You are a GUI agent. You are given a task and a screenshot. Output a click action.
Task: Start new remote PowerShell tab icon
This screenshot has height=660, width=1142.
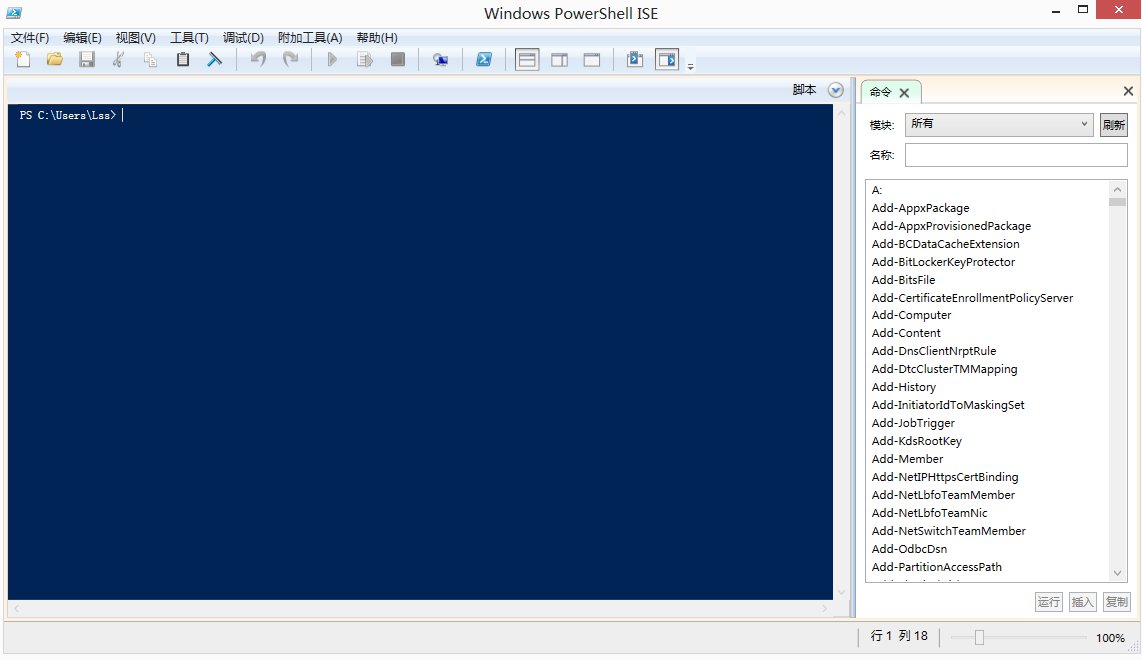440,60
